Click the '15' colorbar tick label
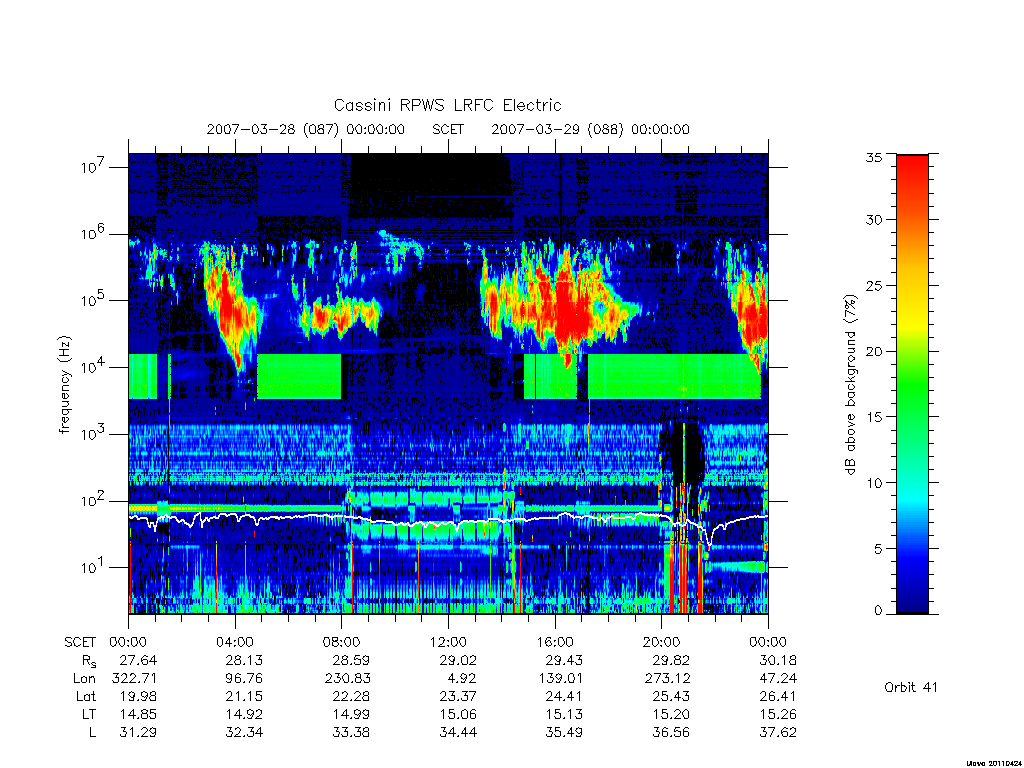The image size is (1024, 768). point(874,417)
